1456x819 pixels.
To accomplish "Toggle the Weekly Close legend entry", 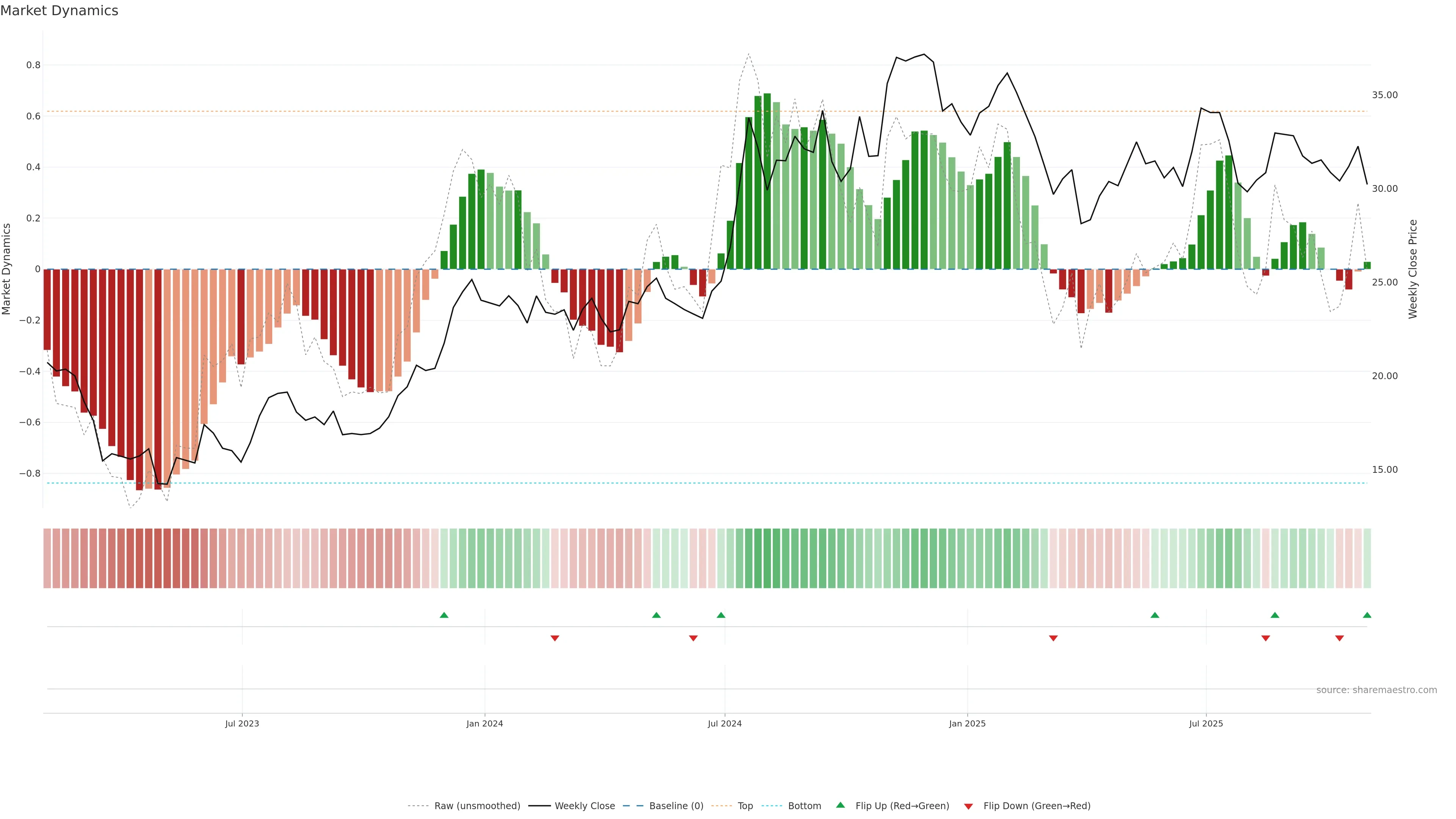I will tap(584, 806).
